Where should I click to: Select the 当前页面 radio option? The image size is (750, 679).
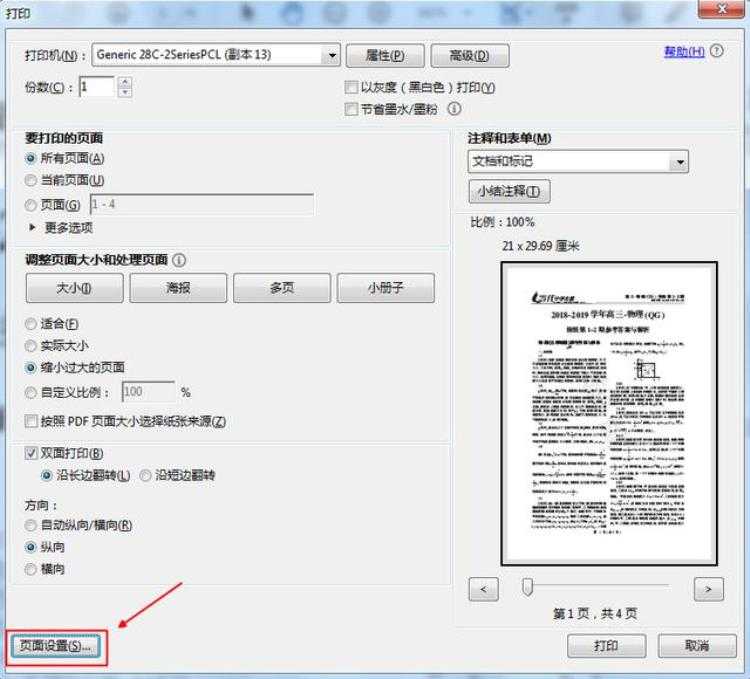point(31,181)
